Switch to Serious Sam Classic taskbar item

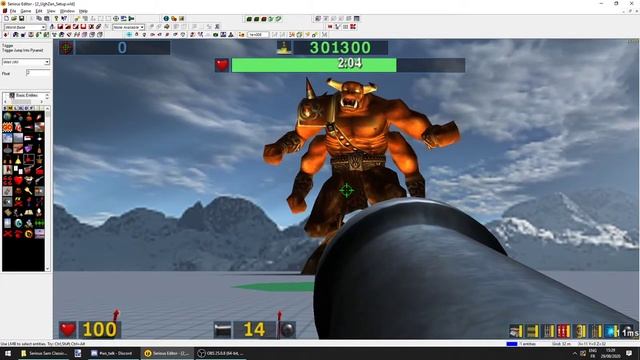(x=44, y=353)
